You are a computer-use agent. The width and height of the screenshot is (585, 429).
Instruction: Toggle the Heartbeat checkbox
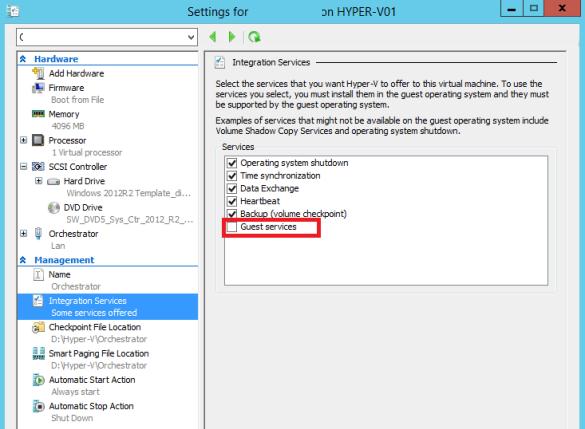[232, 201]
